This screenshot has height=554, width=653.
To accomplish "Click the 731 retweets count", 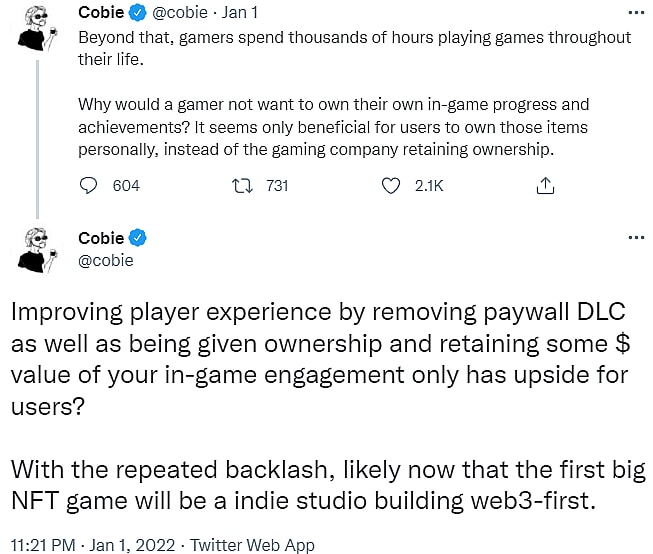I will [x=277, y=186].
